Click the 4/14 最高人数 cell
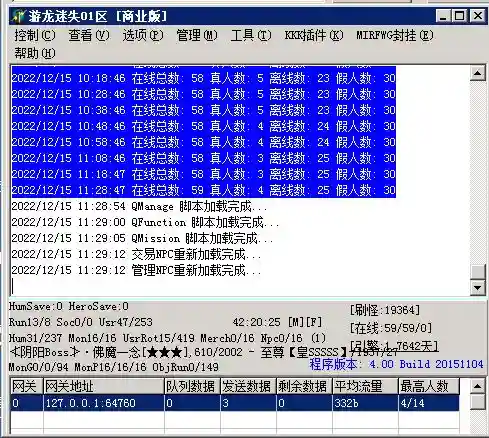Viewport: 489px width, 438px height. [x=429, y=403]
